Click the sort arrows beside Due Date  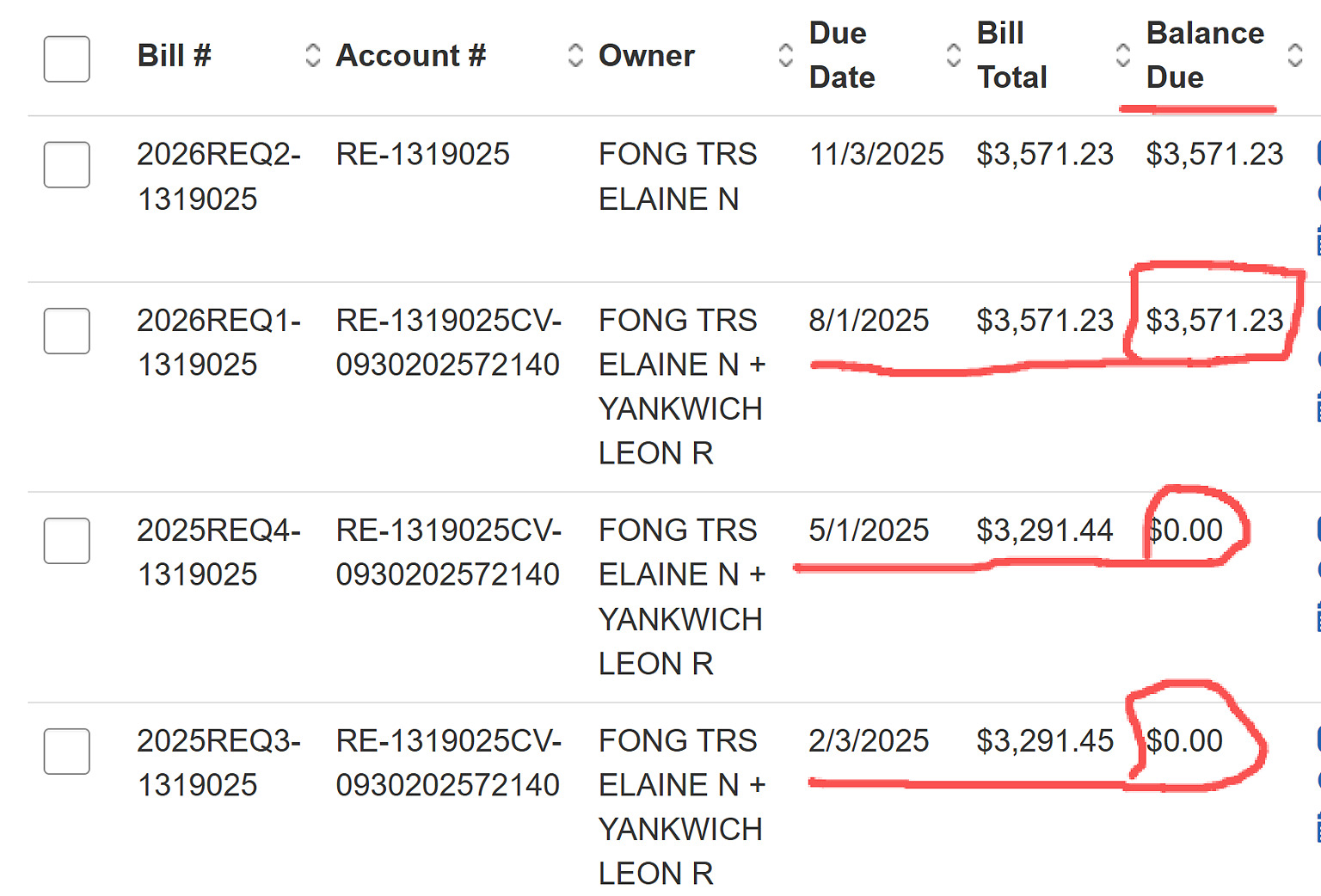[x=953, y=56]
